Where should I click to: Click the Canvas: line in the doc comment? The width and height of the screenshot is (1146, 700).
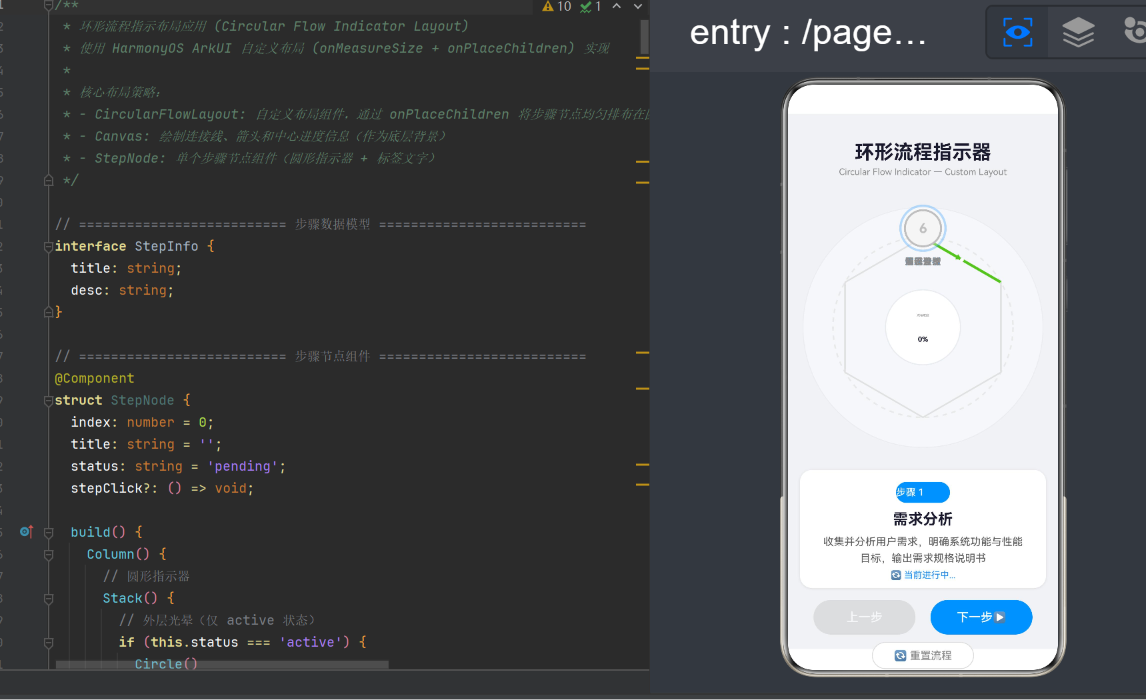coord(254,137)
